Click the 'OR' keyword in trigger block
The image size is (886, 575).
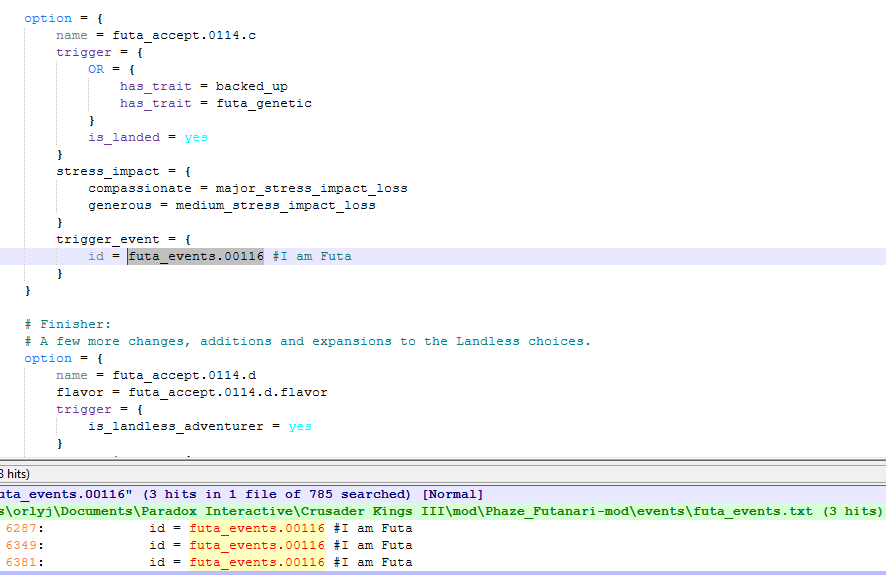tap(96, 69)
